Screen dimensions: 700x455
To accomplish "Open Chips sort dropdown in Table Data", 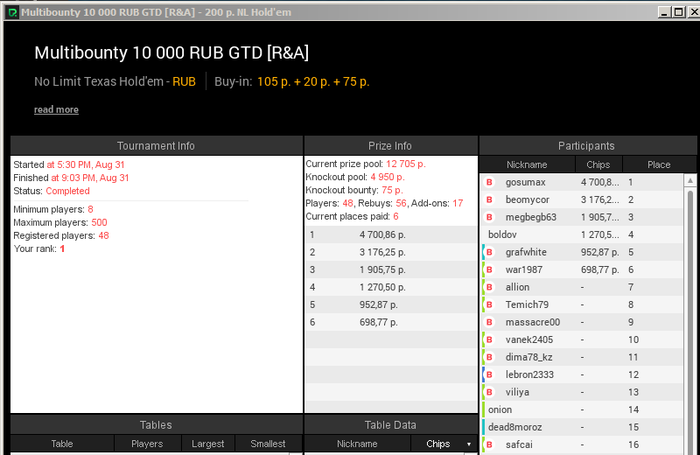I will coord(469,444).
